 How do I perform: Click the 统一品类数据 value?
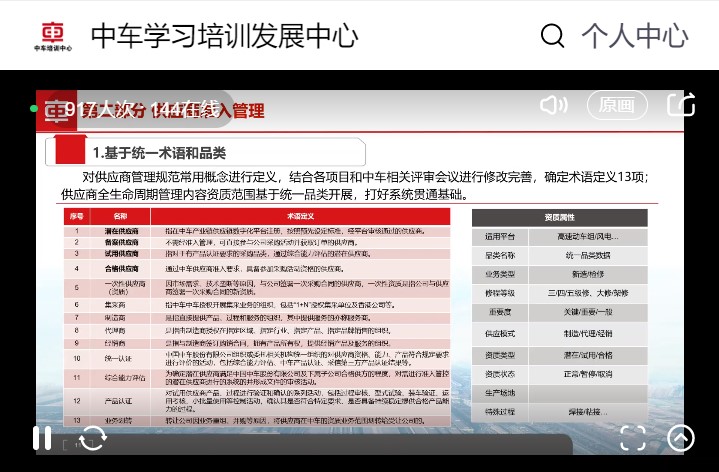coord(588,255)
